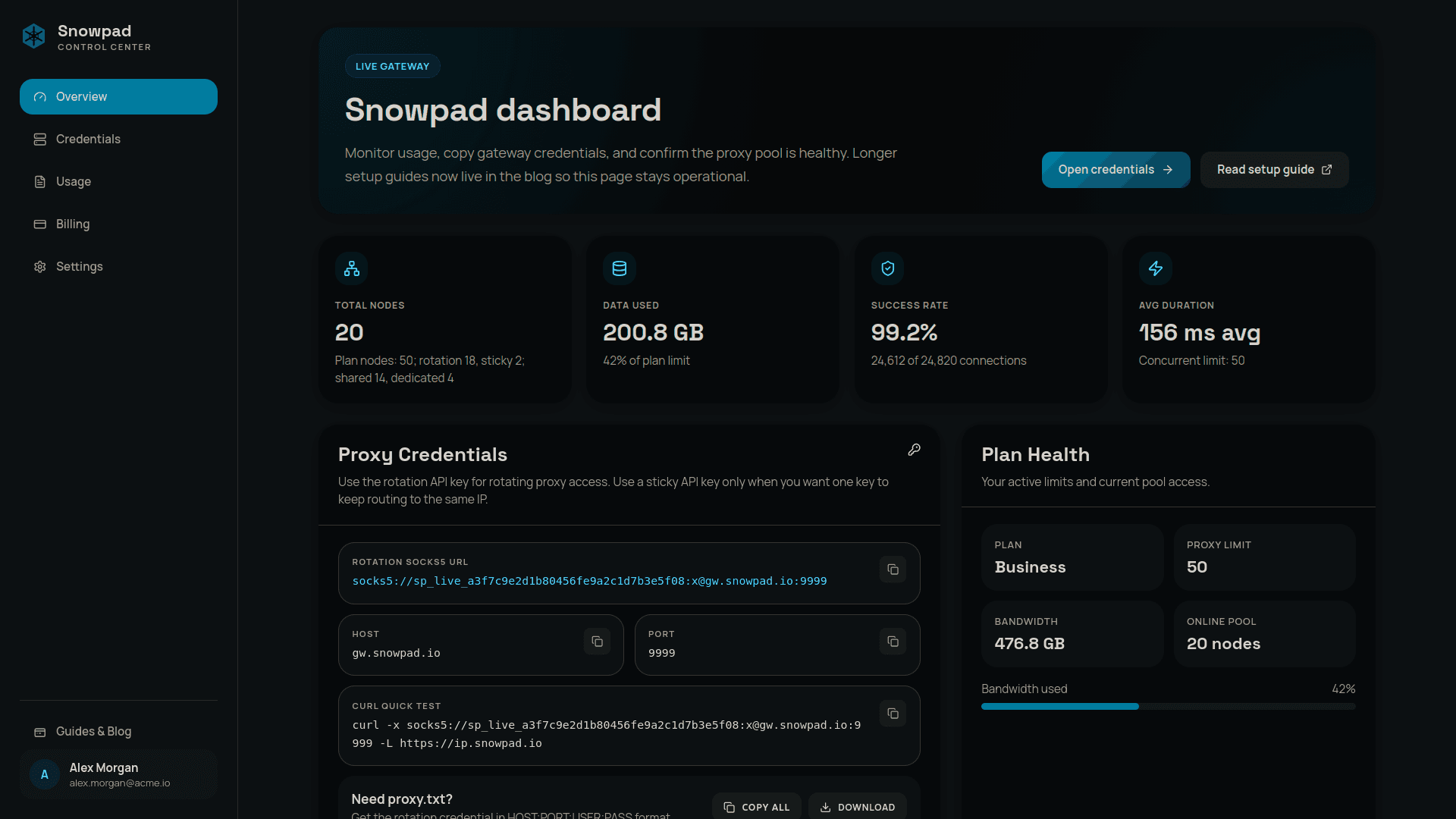Image resolution: width=1456 pixels, height=819 pixels.
Task: Click the gw.snowpad.io host text
Action: pos(396,653)
